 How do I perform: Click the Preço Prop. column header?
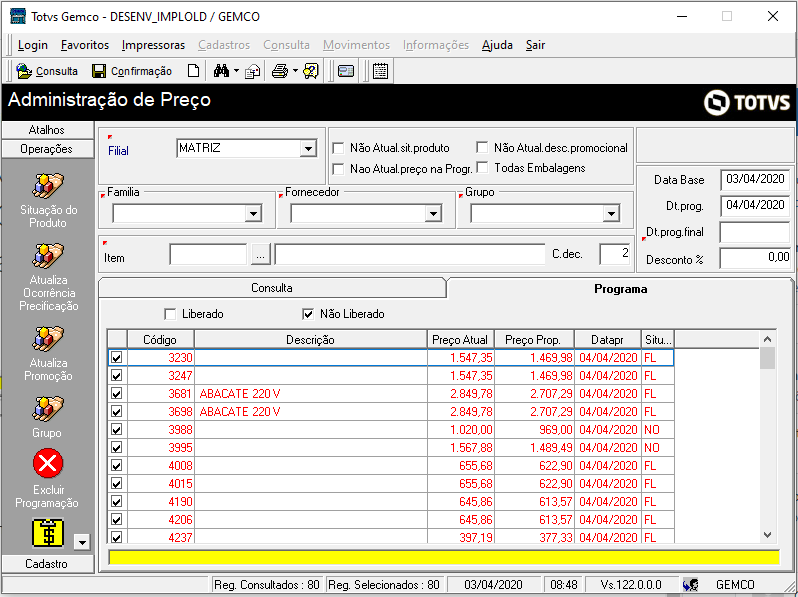[x=534, y=339]
